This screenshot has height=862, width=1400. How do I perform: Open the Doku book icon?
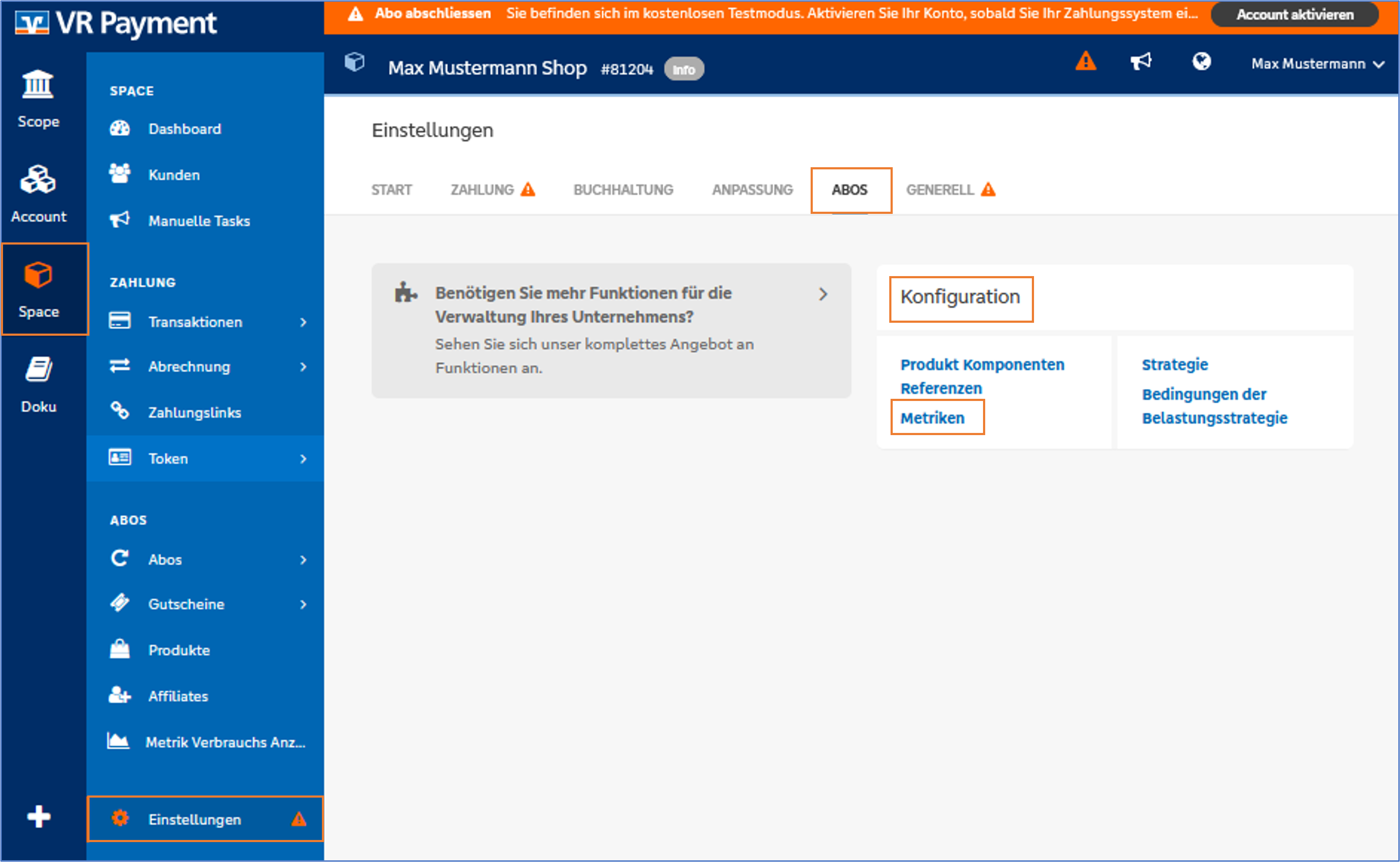click(x=38, y=369)
